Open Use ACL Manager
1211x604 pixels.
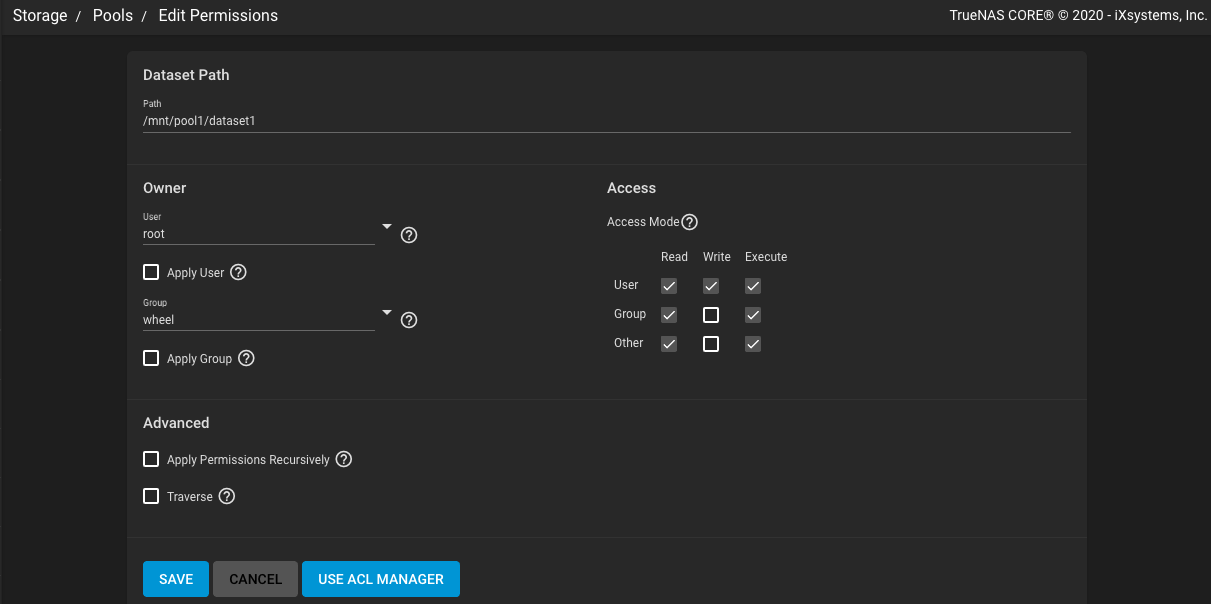(380, 579)
